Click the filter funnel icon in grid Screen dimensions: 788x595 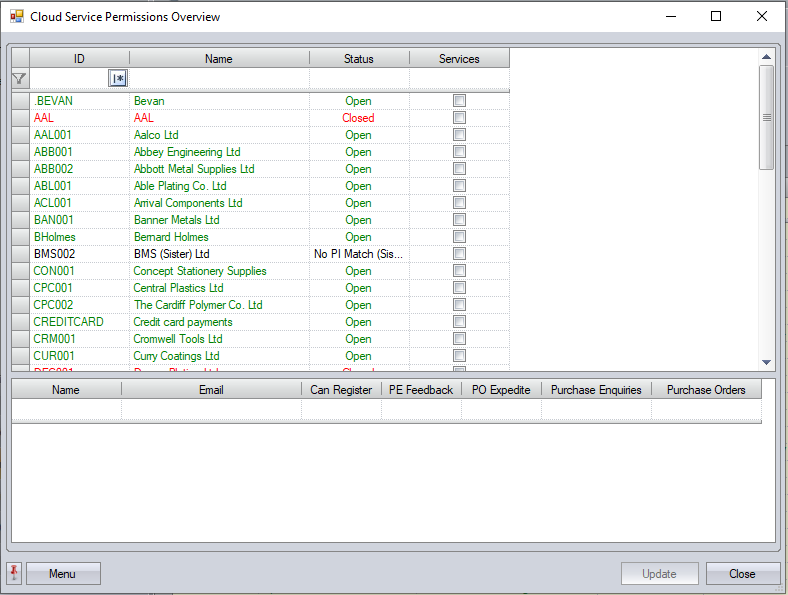[x=19, y=78]
